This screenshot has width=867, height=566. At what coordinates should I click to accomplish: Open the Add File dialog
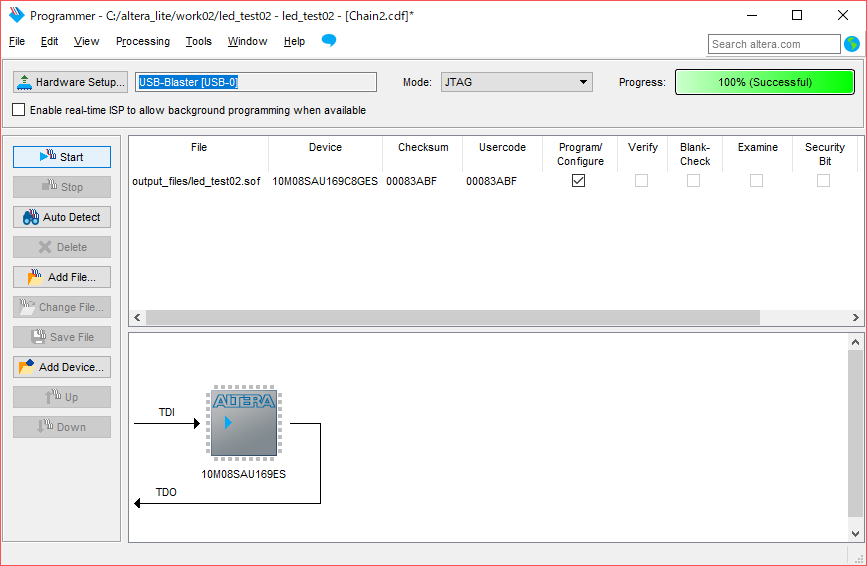pos(61,277)
